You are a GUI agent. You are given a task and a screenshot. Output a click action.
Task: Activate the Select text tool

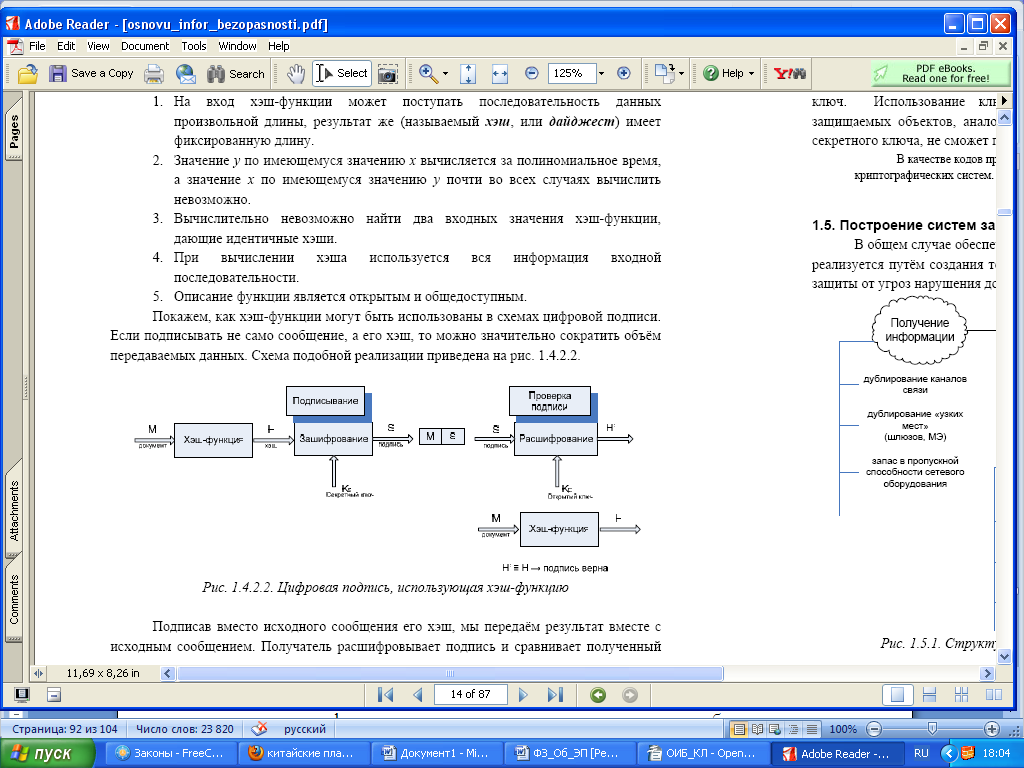pyautogui.click(x=342, y=73)
